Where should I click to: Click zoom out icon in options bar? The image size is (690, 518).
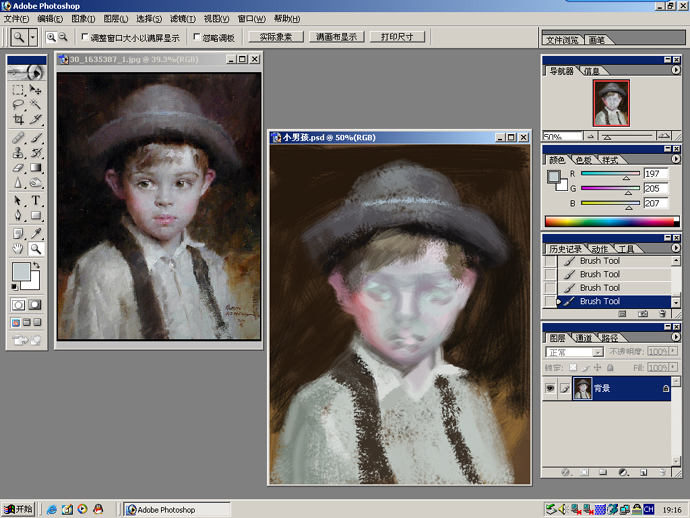tap(63, 37)
